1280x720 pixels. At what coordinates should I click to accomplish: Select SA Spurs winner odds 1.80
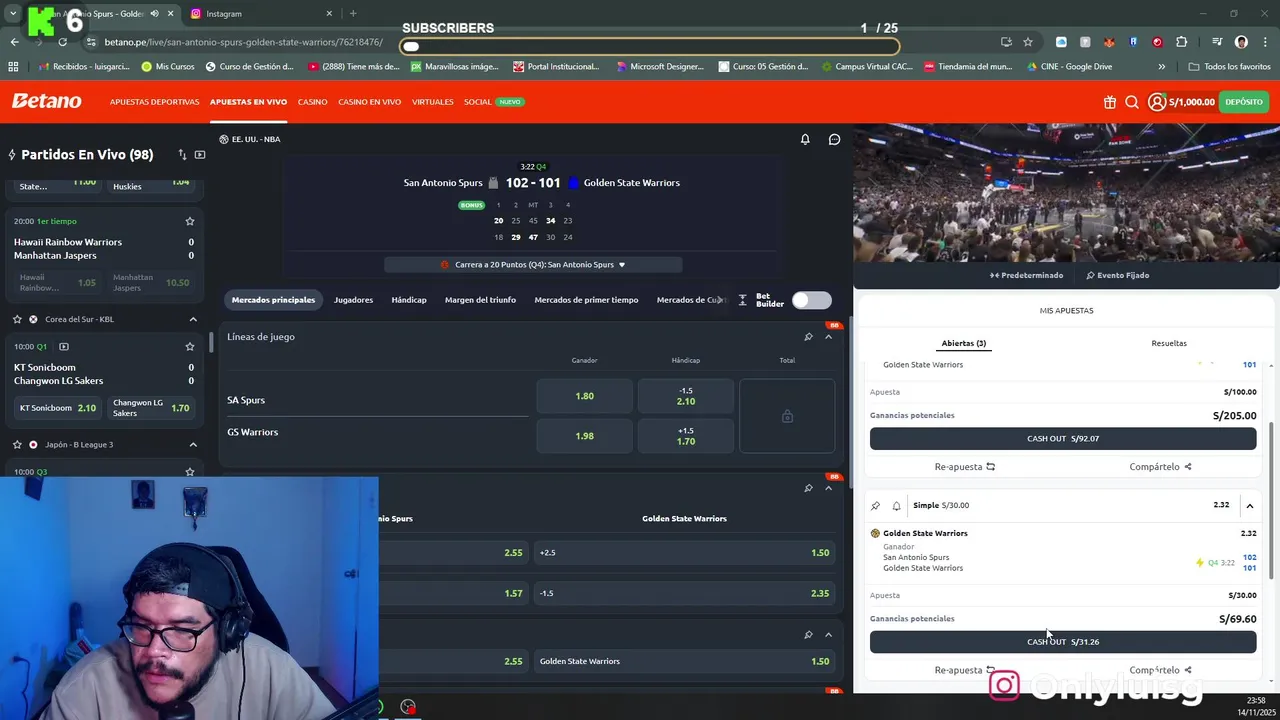click(x=585, y=396)
